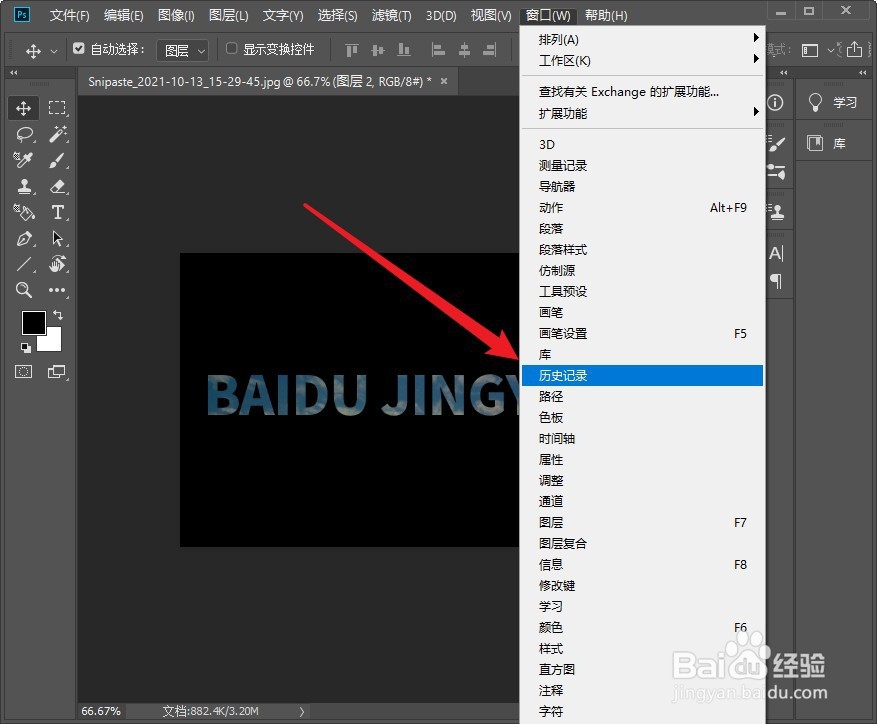
Task: Open the 滤镜(T) menu
Action: click(392, 15)
